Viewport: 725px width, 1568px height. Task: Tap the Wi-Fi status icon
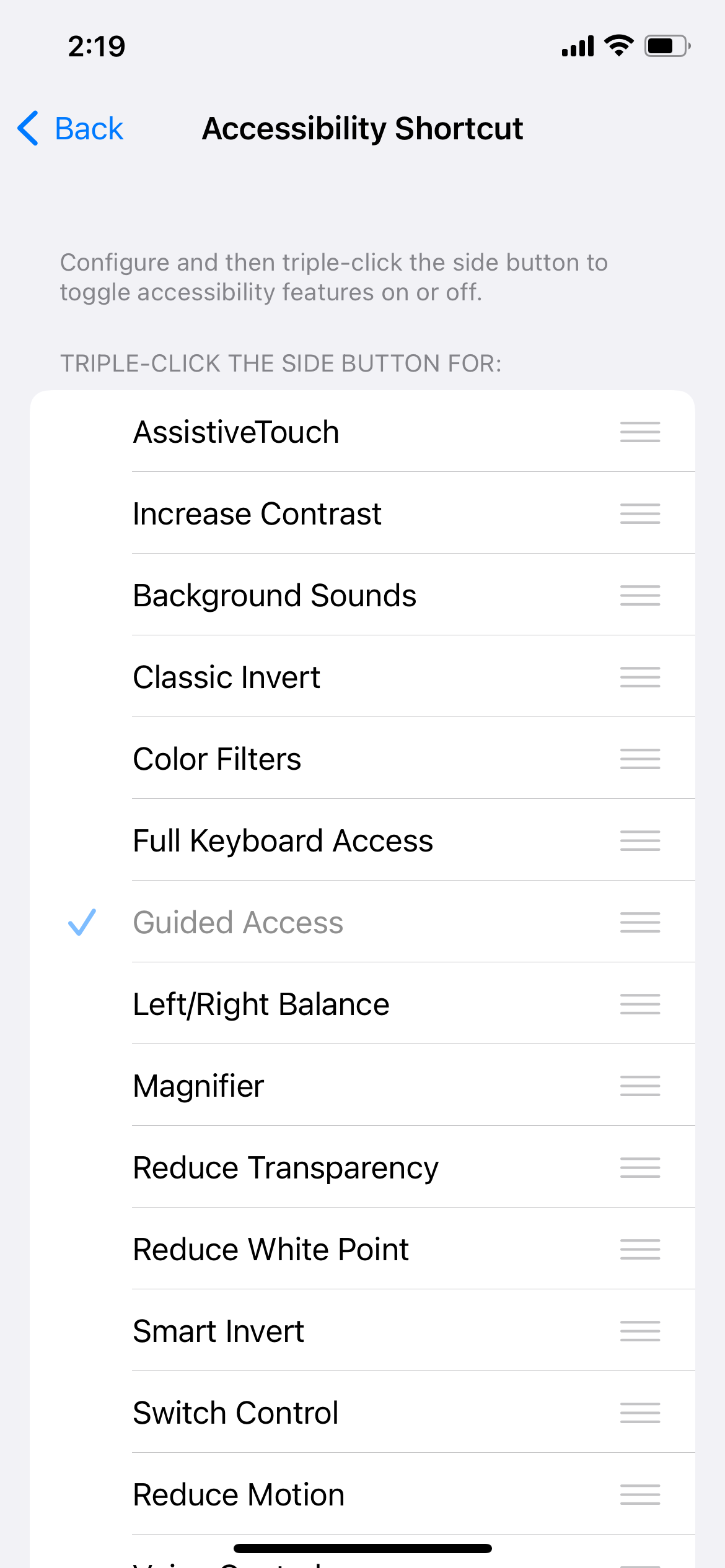click(x=618, y=46)
